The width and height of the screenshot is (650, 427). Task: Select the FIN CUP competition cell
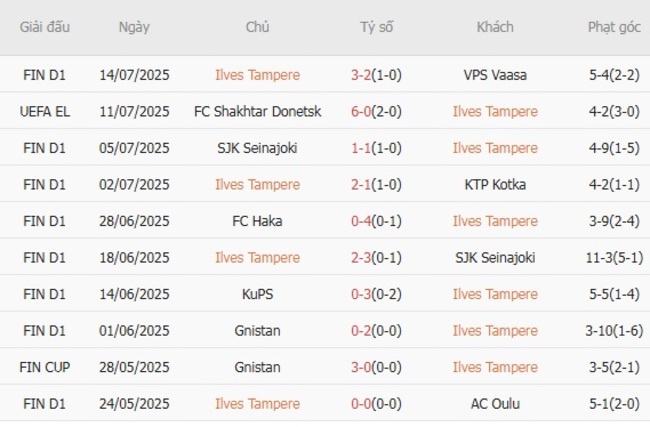45,367
